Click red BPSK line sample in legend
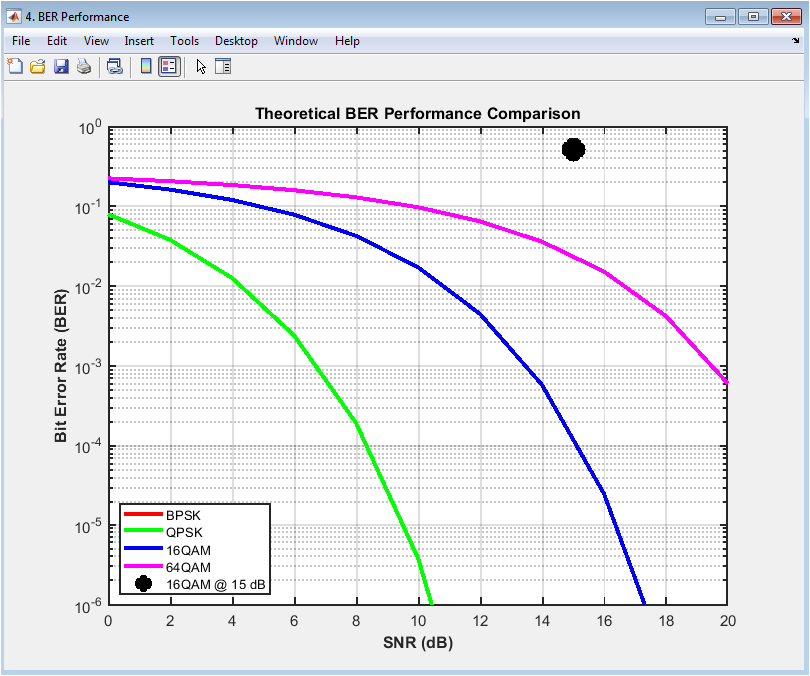This screenshot has width=810, height=676. pyautogui.click(x=143, y=514)
